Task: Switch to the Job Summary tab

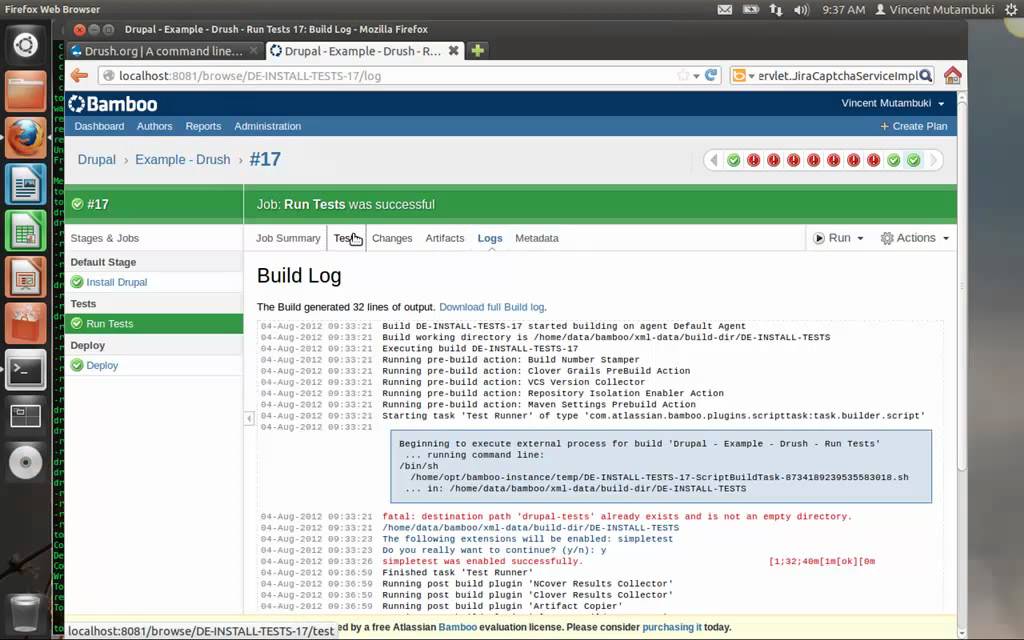Action: 288,238
